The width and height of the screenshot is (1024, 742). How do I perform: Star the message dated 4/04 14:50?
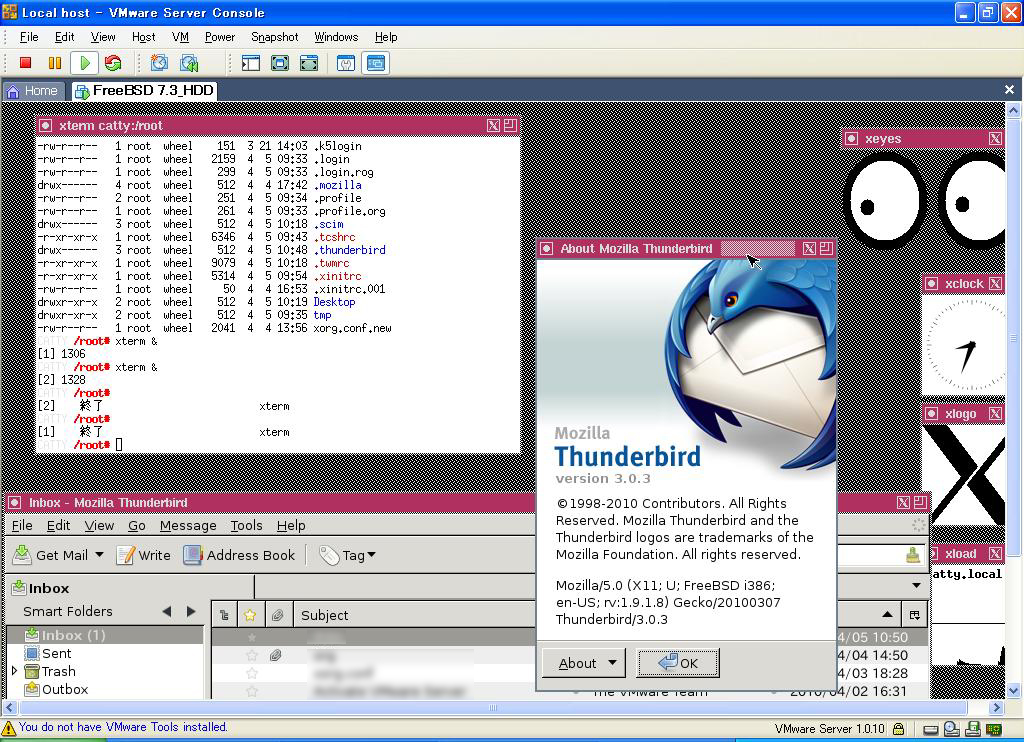[x=251, y=655]
